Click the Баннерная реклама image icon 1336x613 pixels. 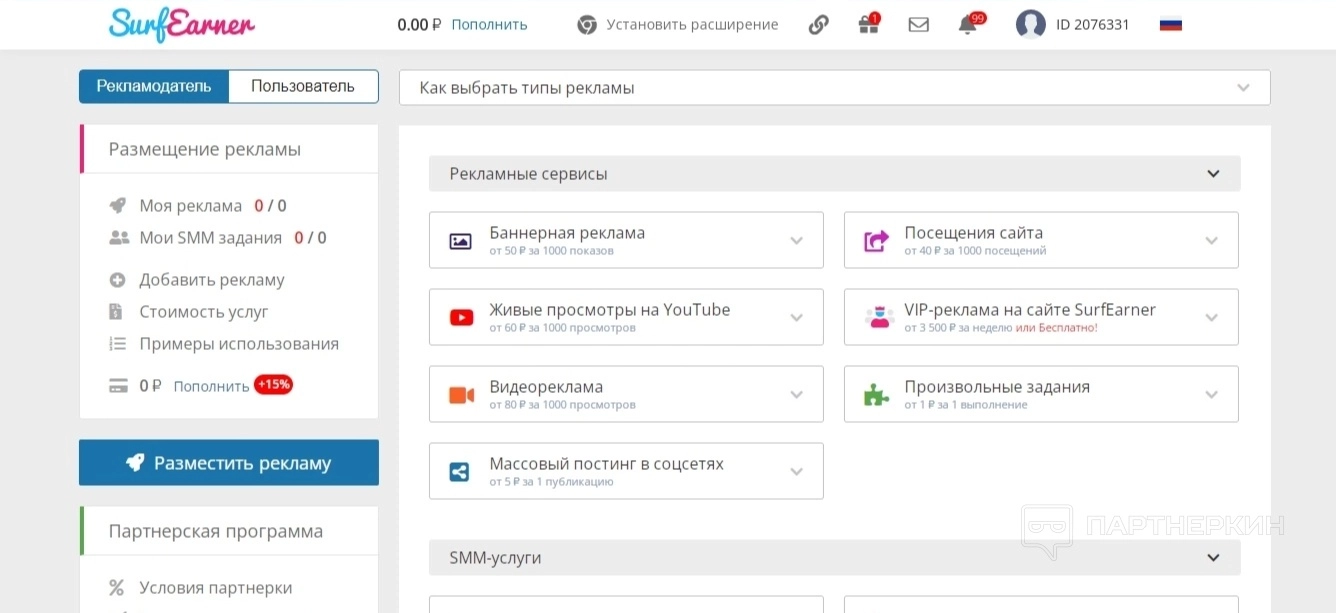click(460, 241)
